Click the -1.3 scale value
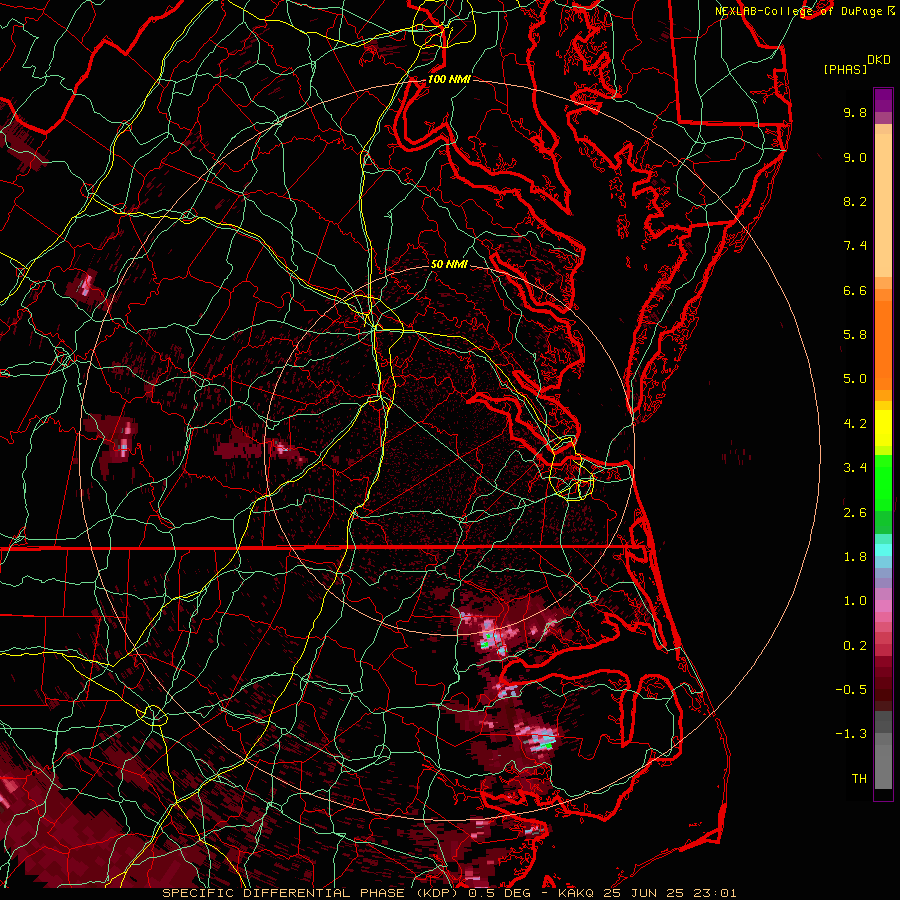This screenshot has height=900, width=900. point(851,734)
